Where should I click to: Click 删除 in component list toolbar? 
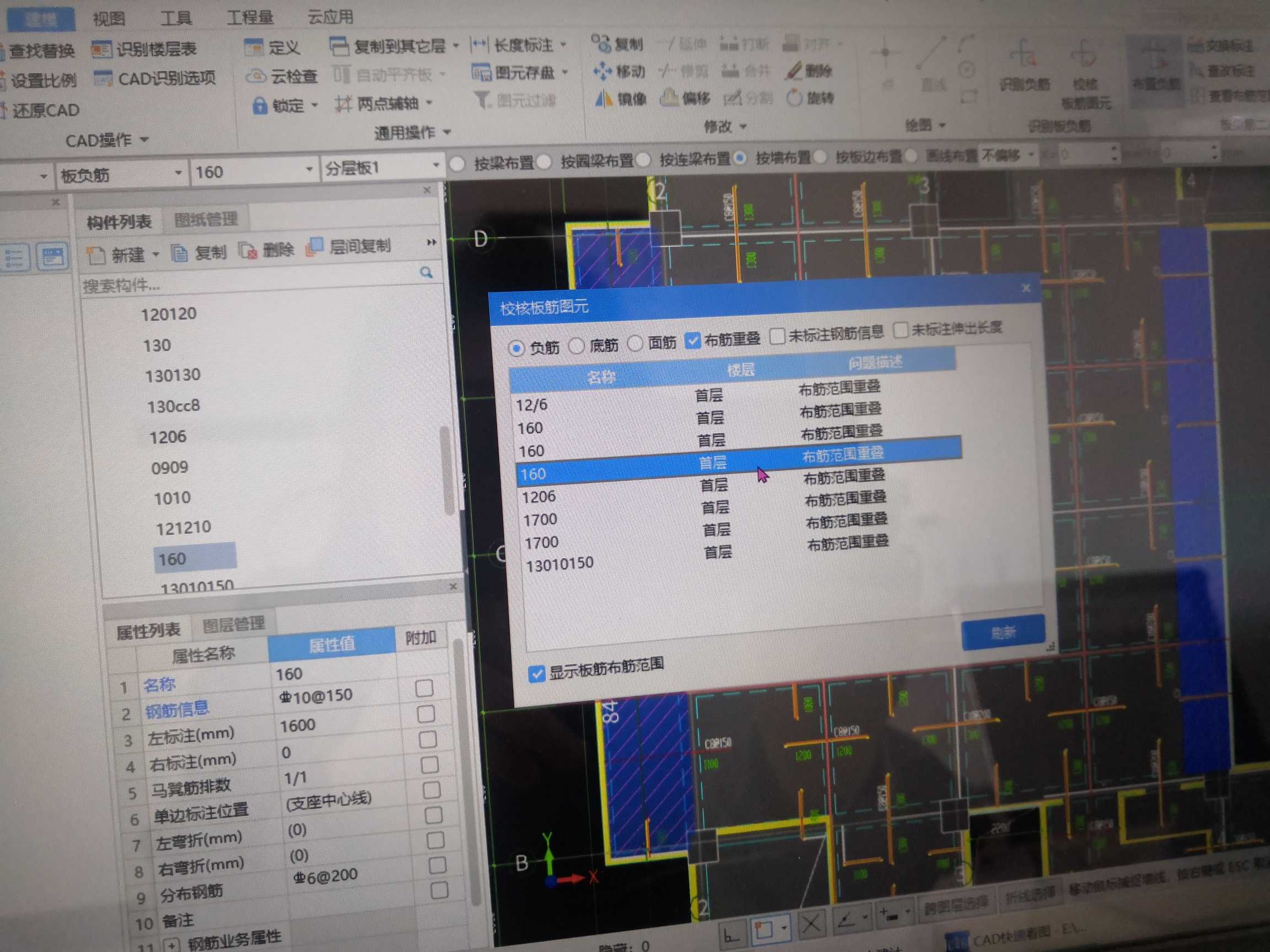click(267, 250)
